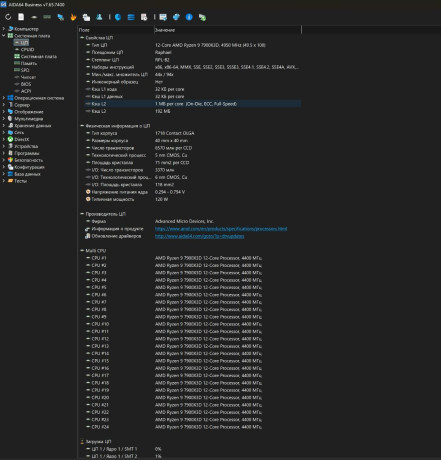
Task: Expand the Программы tree branch
Action: coord(4,153)
